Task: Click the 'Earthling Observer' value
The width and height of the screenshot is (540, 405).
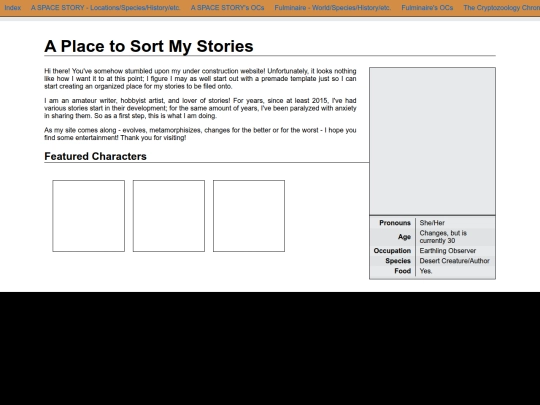Action: click(448, 251)
